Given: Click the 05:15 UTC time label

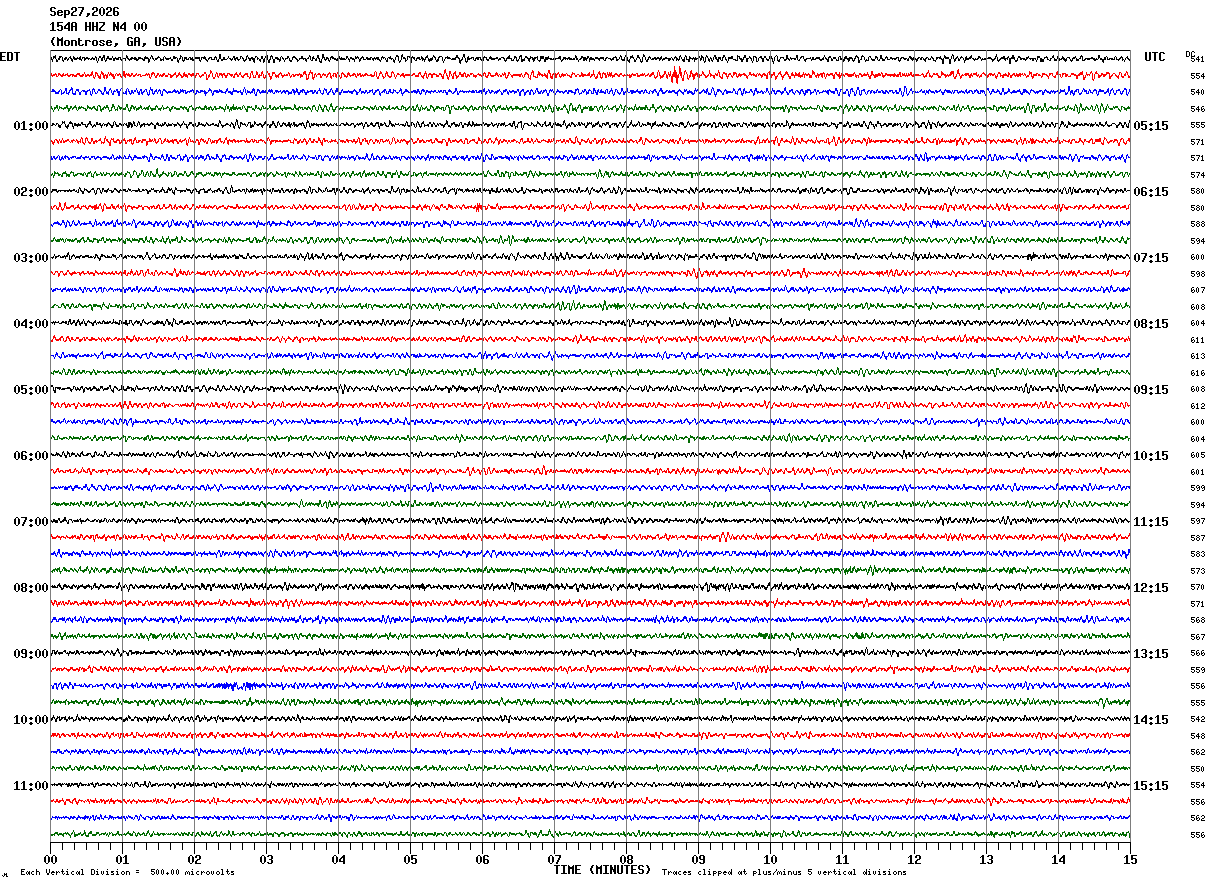Looking at the screenshot, I should 1150,126.
